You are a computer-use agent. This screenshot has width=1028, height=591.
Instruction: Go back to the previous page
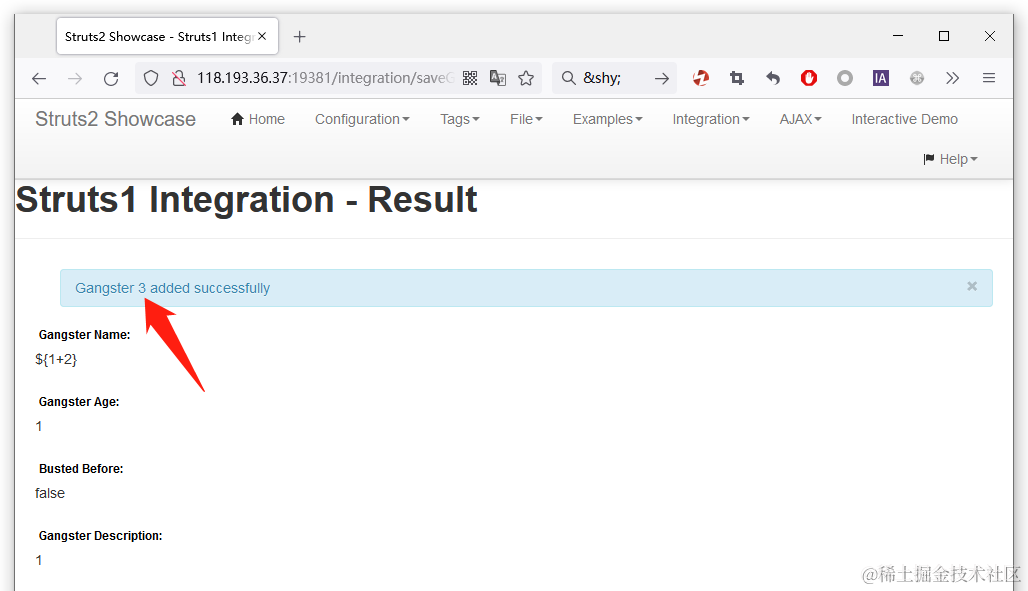[x=39, y=79]
